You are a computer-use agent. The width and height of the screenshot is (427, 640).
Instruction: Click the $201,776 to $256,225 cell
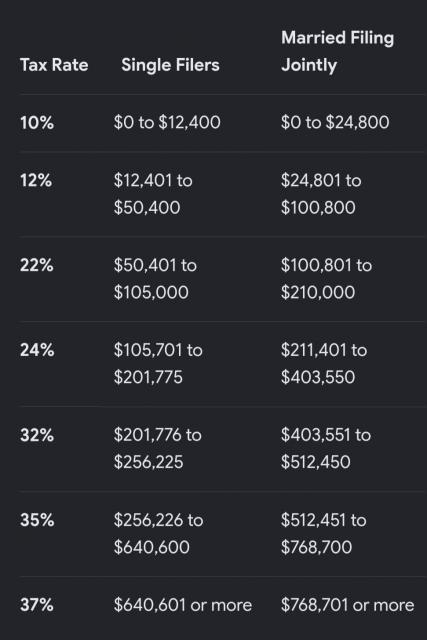point(158,449)
